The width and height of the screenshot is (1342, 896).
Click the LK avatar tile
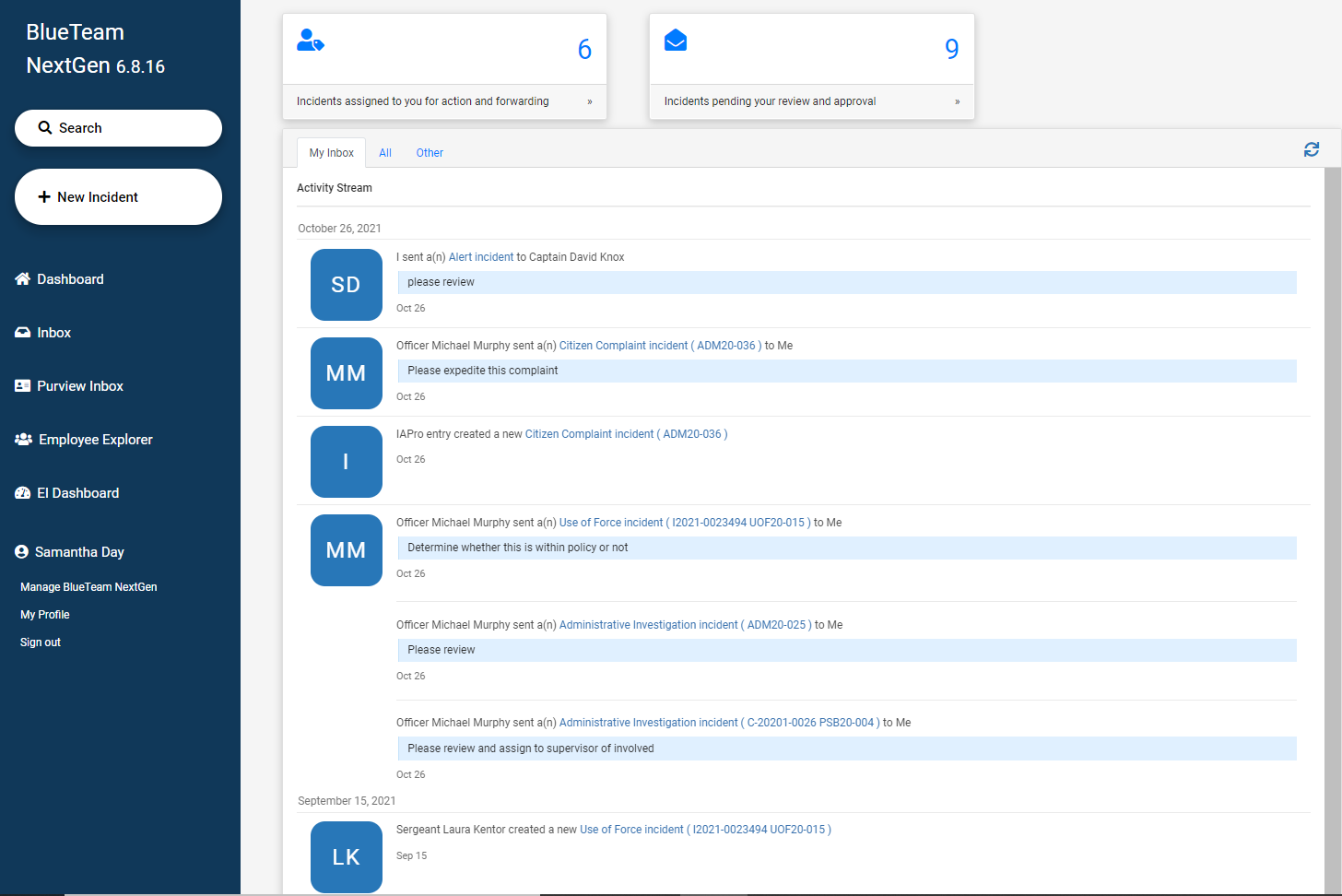click(347, 857)
